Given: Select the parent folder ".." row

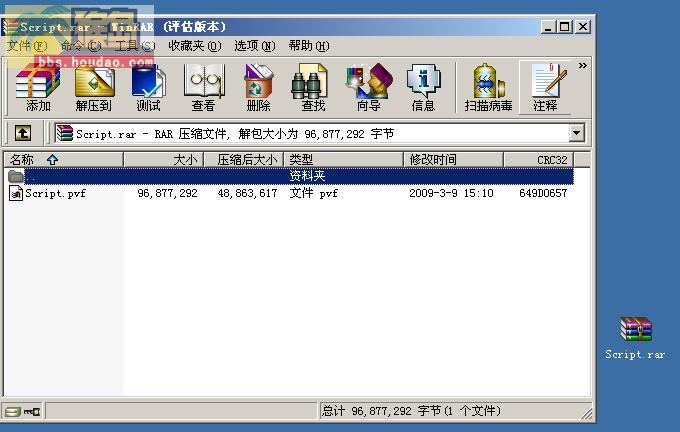Looking at the screenshot, I should (x=291, y=176).
